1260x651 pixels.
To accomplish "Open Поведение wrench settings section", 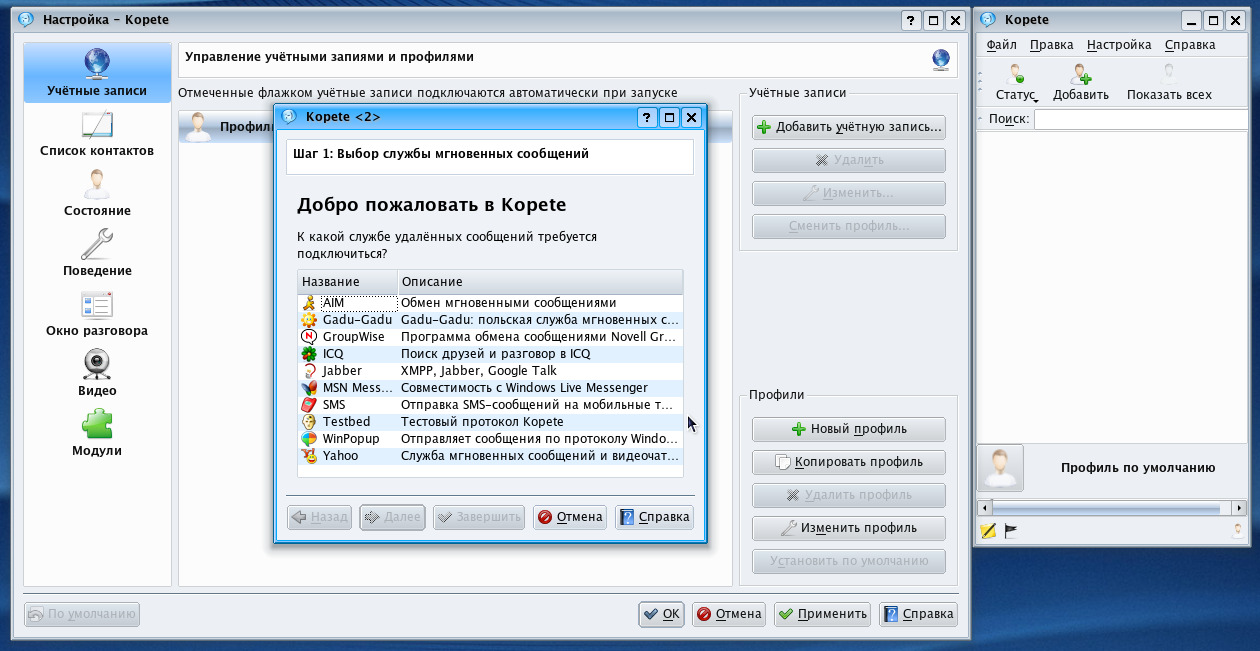I will tap(97, 254).
